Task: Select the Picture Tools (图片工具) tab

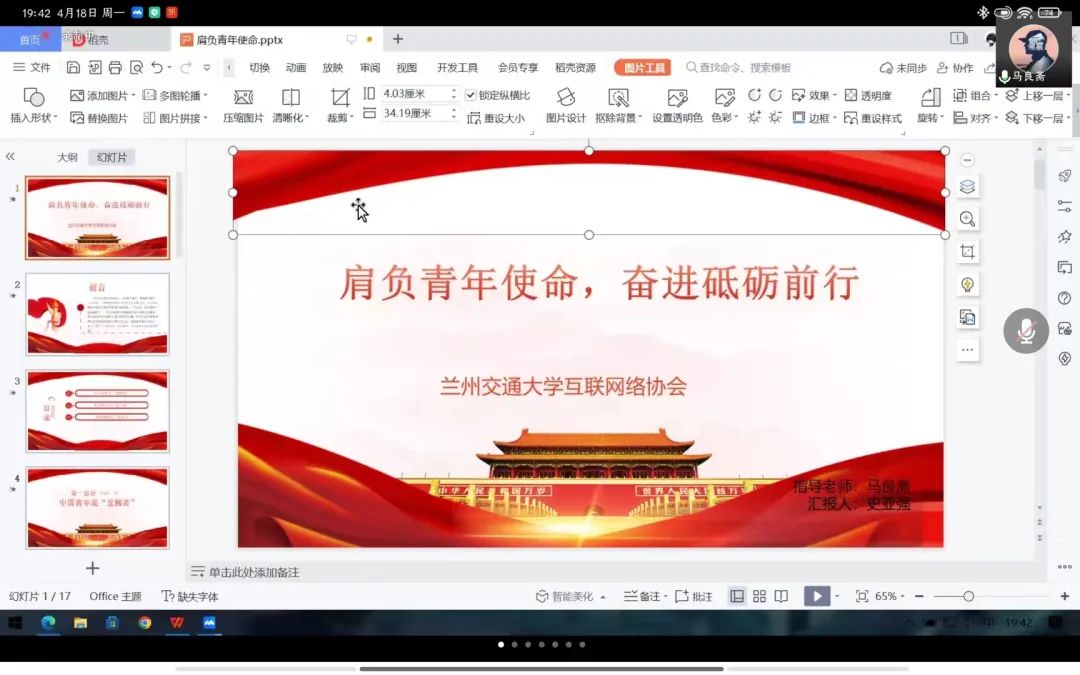Action: pyautogui.click(x=644, y=68)
